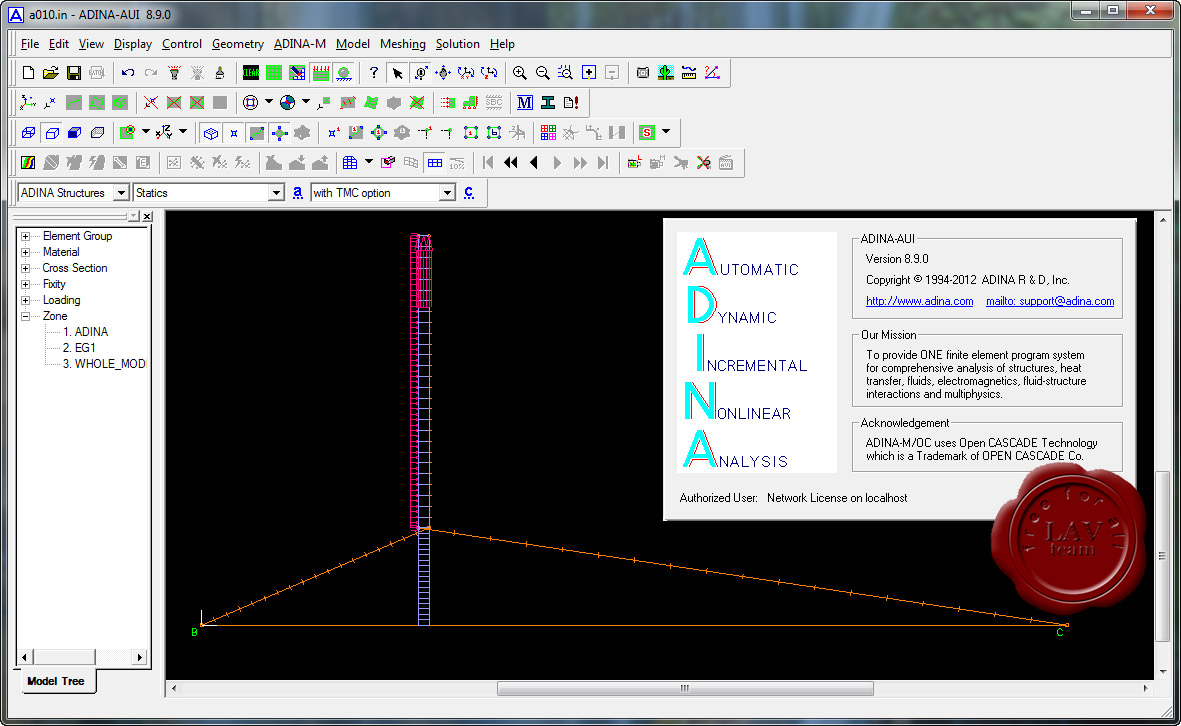Toggle the blue wireframe box geometry display
The image size is (1181, 726).
(x=211, y=133)
